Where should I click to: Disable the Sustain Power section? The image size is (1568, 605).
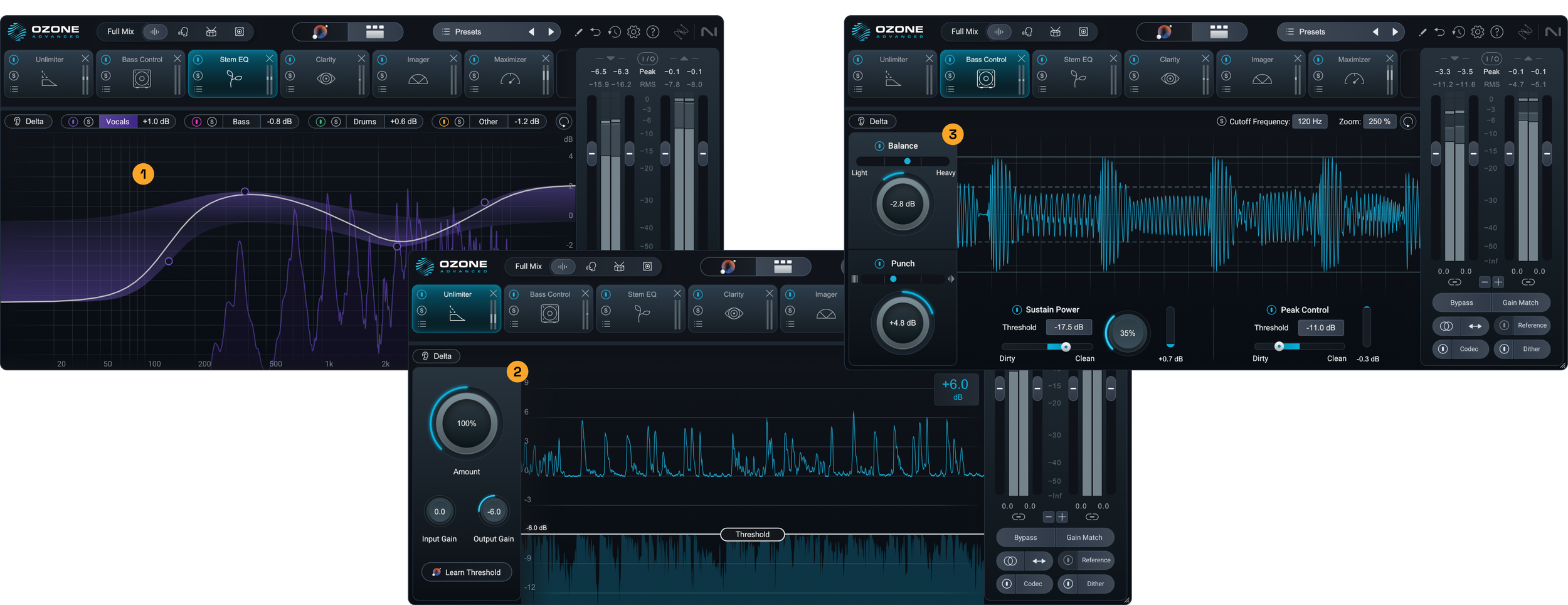pyautogui.click(x=1016, y=309)
